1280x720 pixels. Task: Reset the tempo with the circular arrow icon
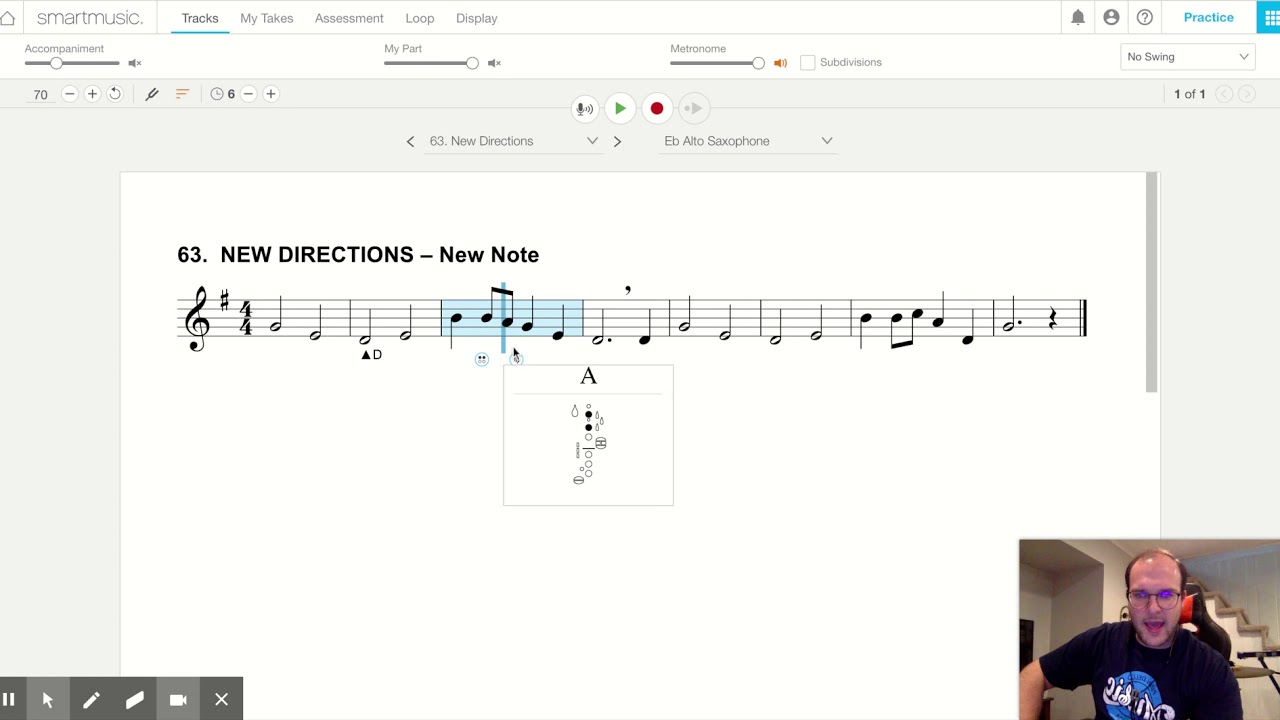(x=115, y=94)
